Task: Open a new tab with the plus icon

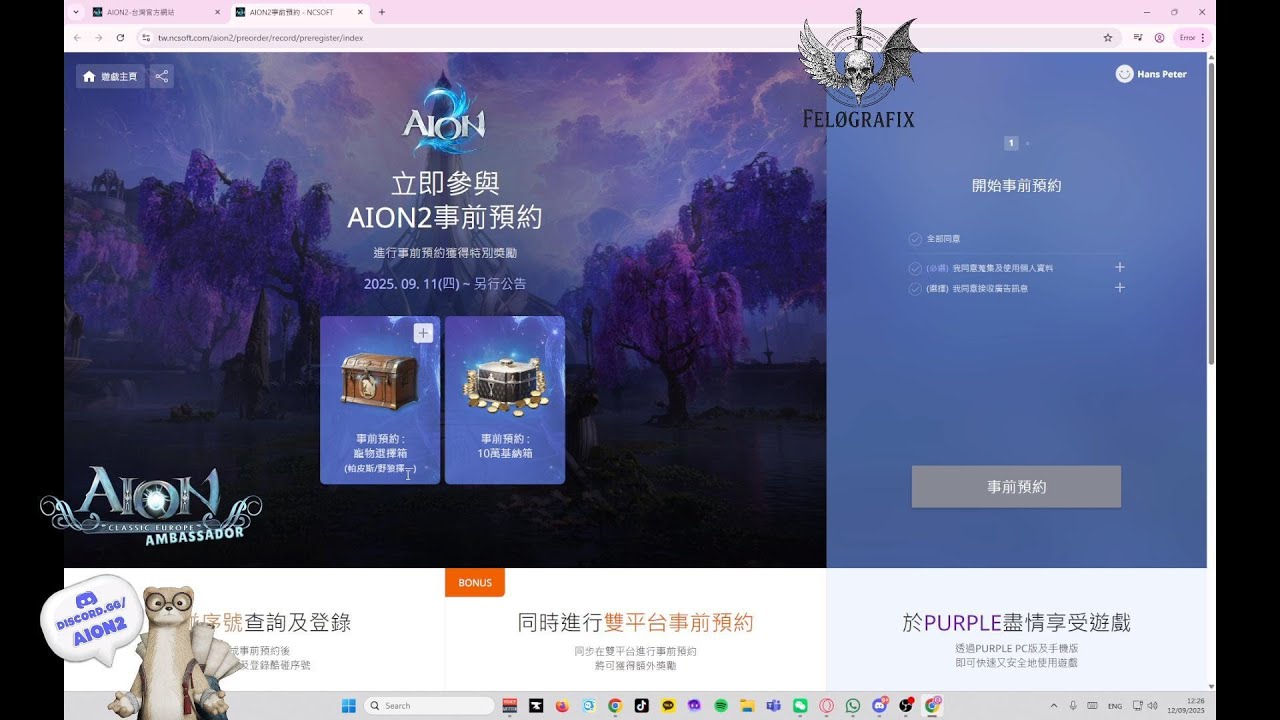Action: [x=382, y=12]
